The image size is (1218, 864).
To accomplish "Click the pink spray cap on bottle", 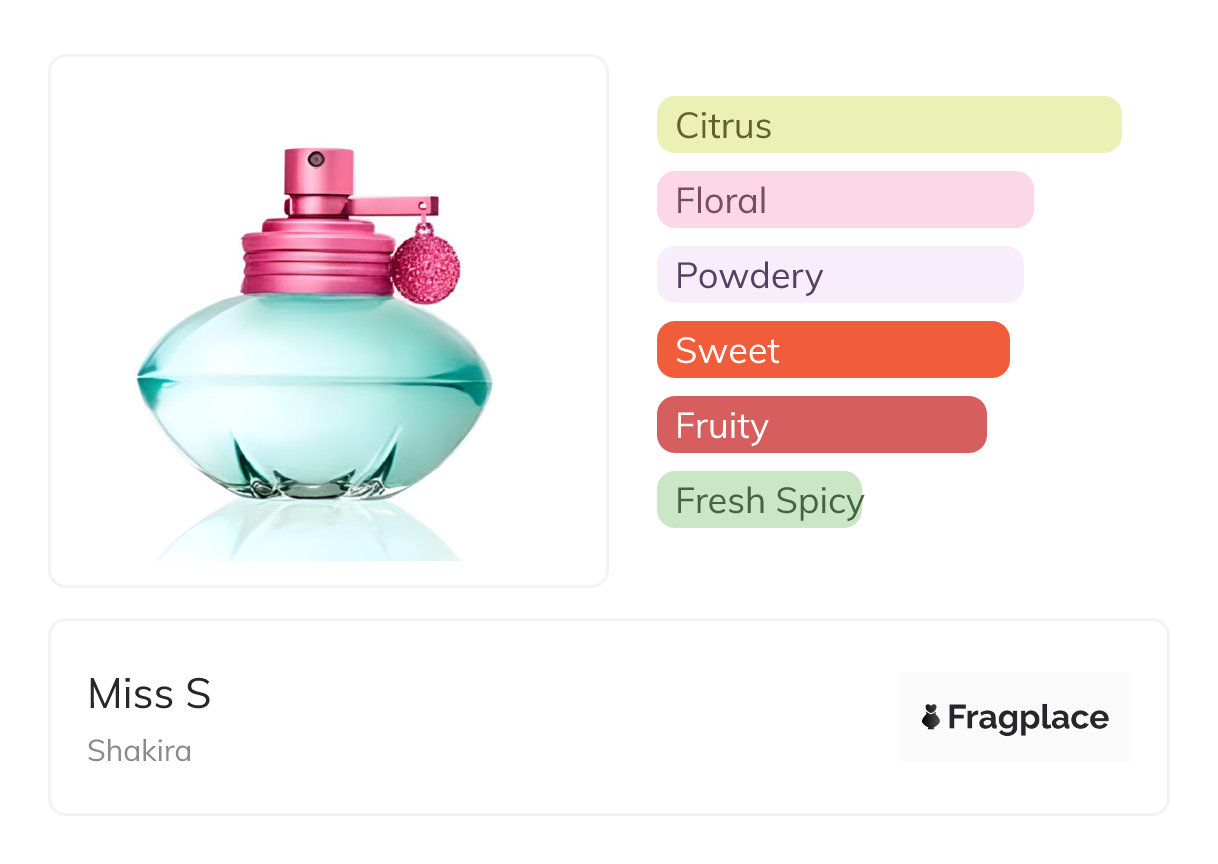I will pos(318,176).
